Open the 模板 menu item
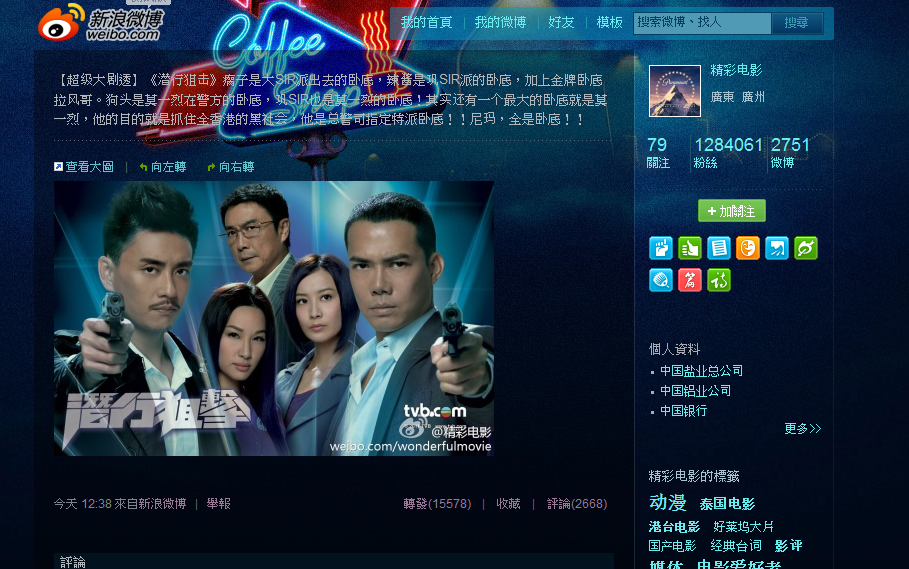Viewport: 909px width, 569px height. pos(609,23)
